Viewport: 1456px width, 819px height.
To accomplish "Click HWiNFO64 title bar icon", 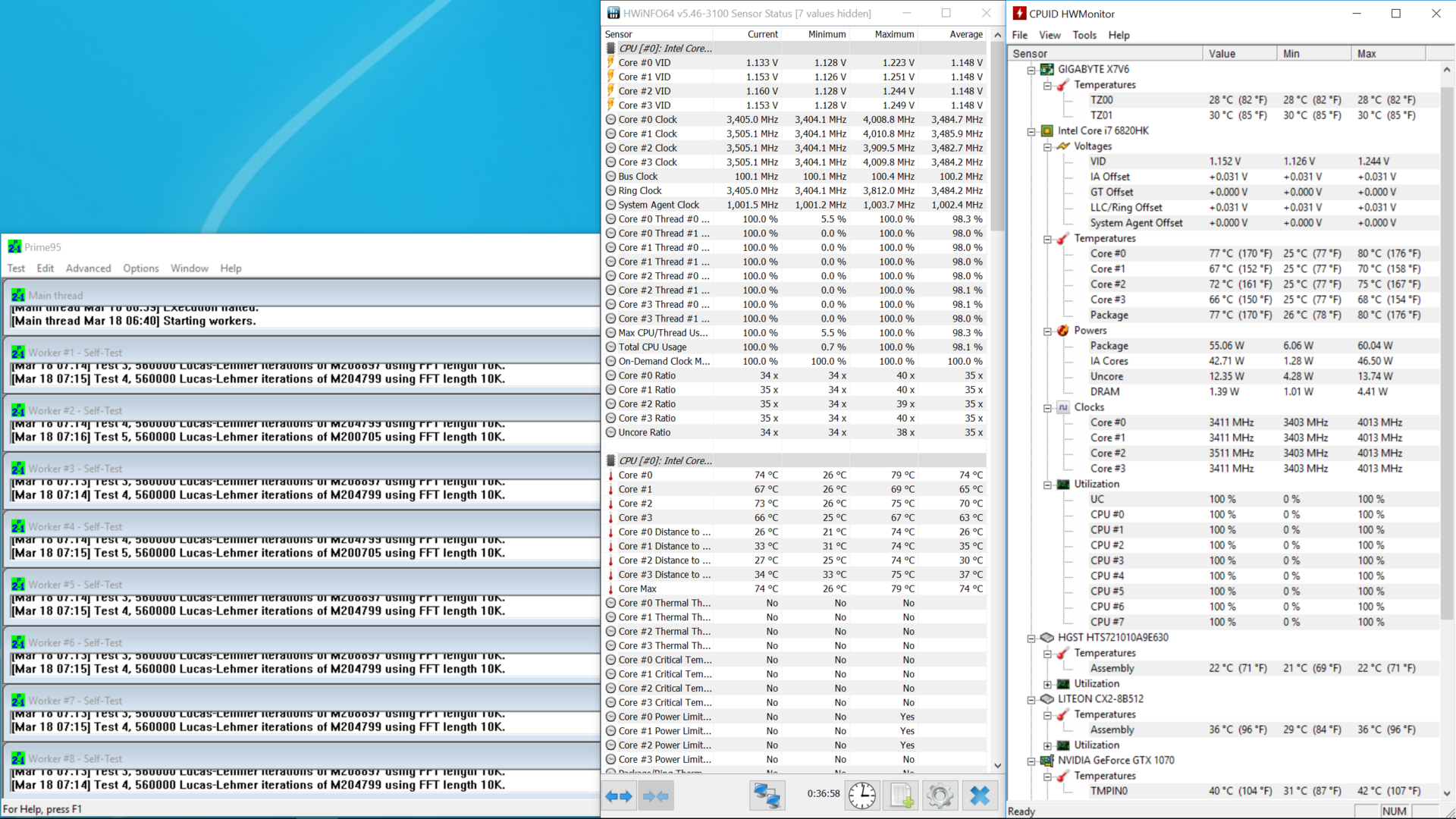I will tap(613, 13).
